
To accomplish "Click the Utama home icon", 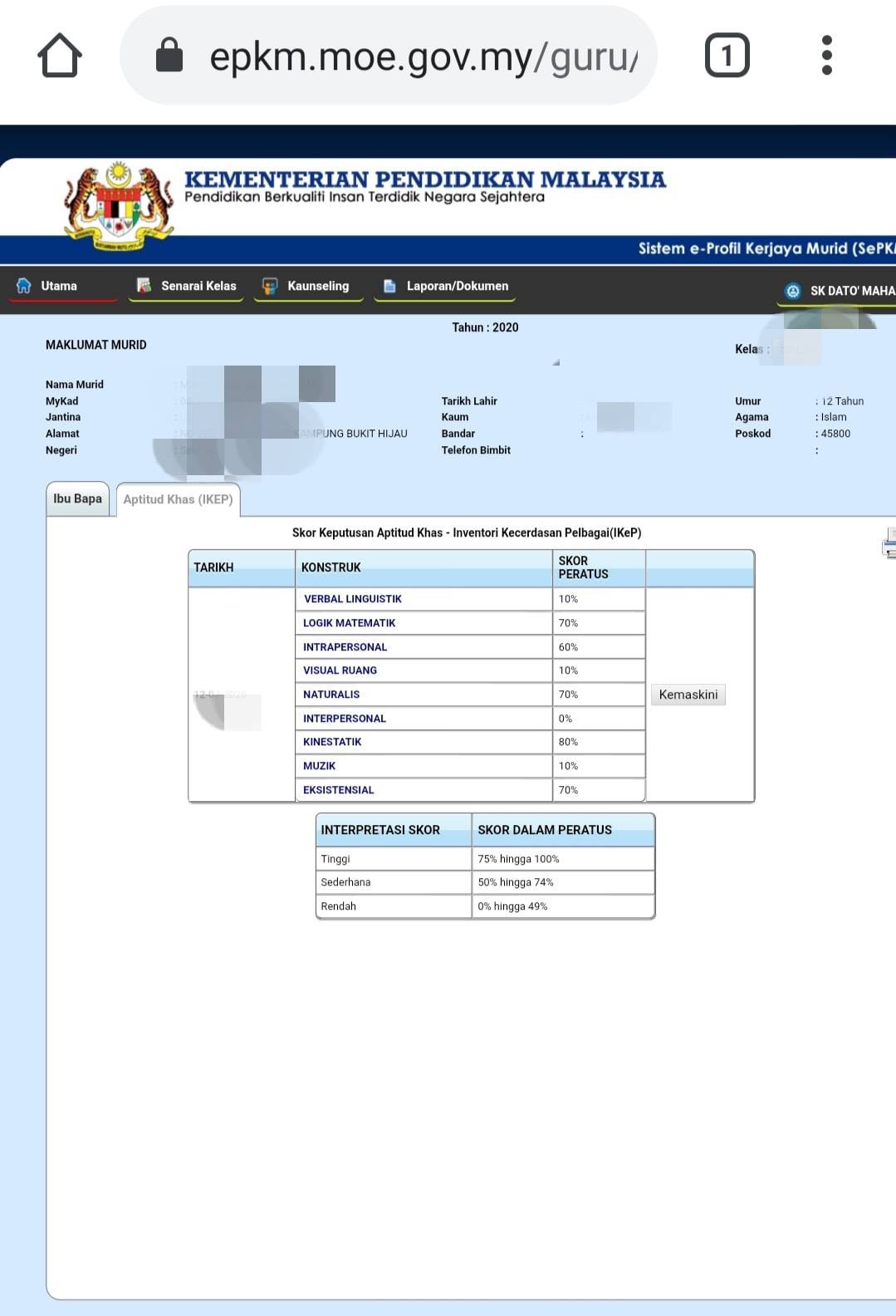I will click(x=24, y=286).
